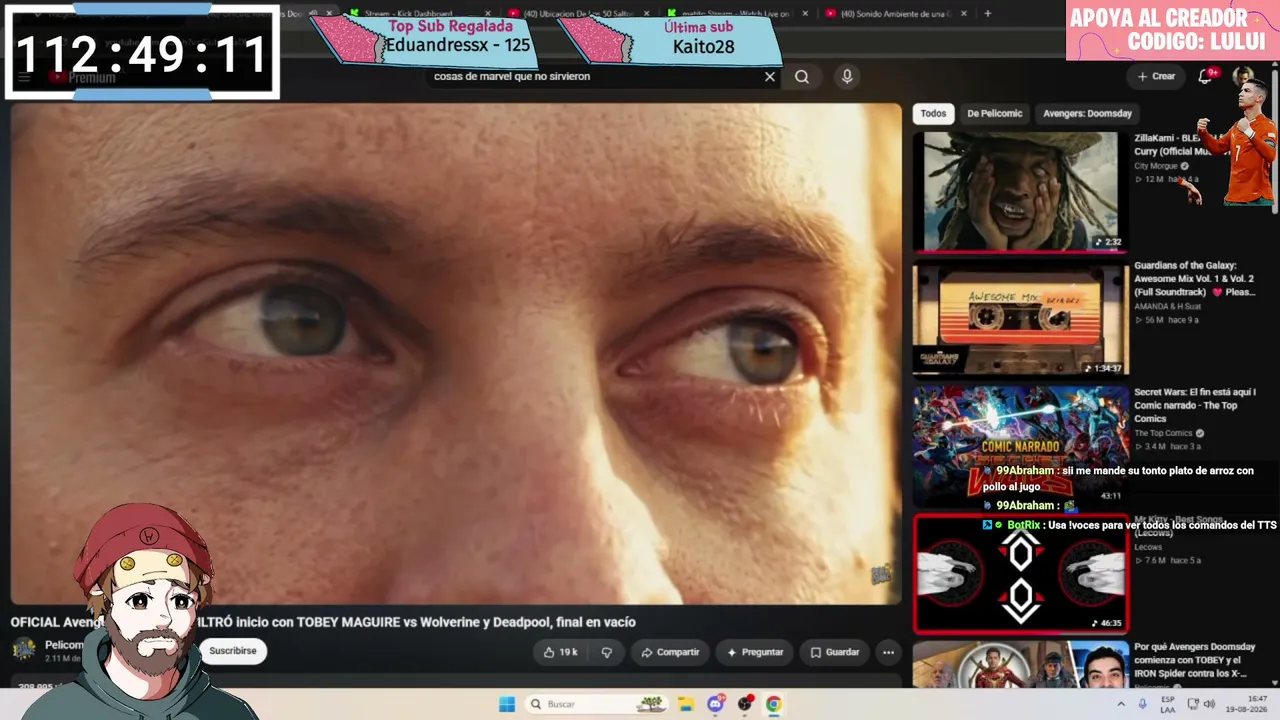The width and height of the screenshot is (1280, 720).
Task: Start voice search with the microphone
Action: tap(847, 77)
